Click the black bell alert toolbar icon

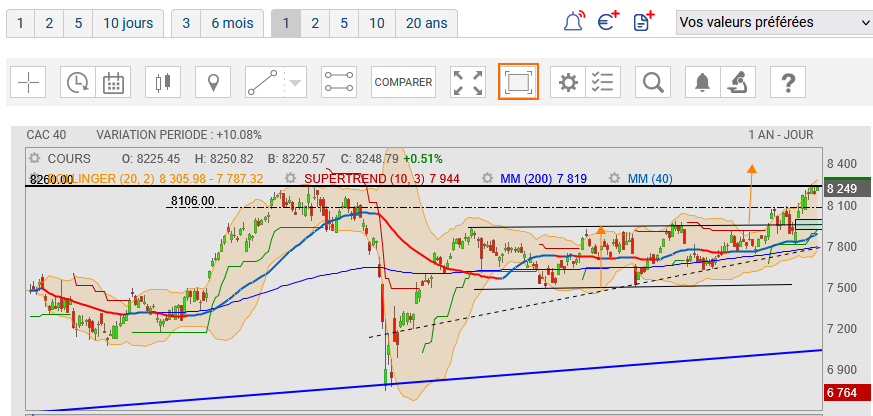pos(703,82)
